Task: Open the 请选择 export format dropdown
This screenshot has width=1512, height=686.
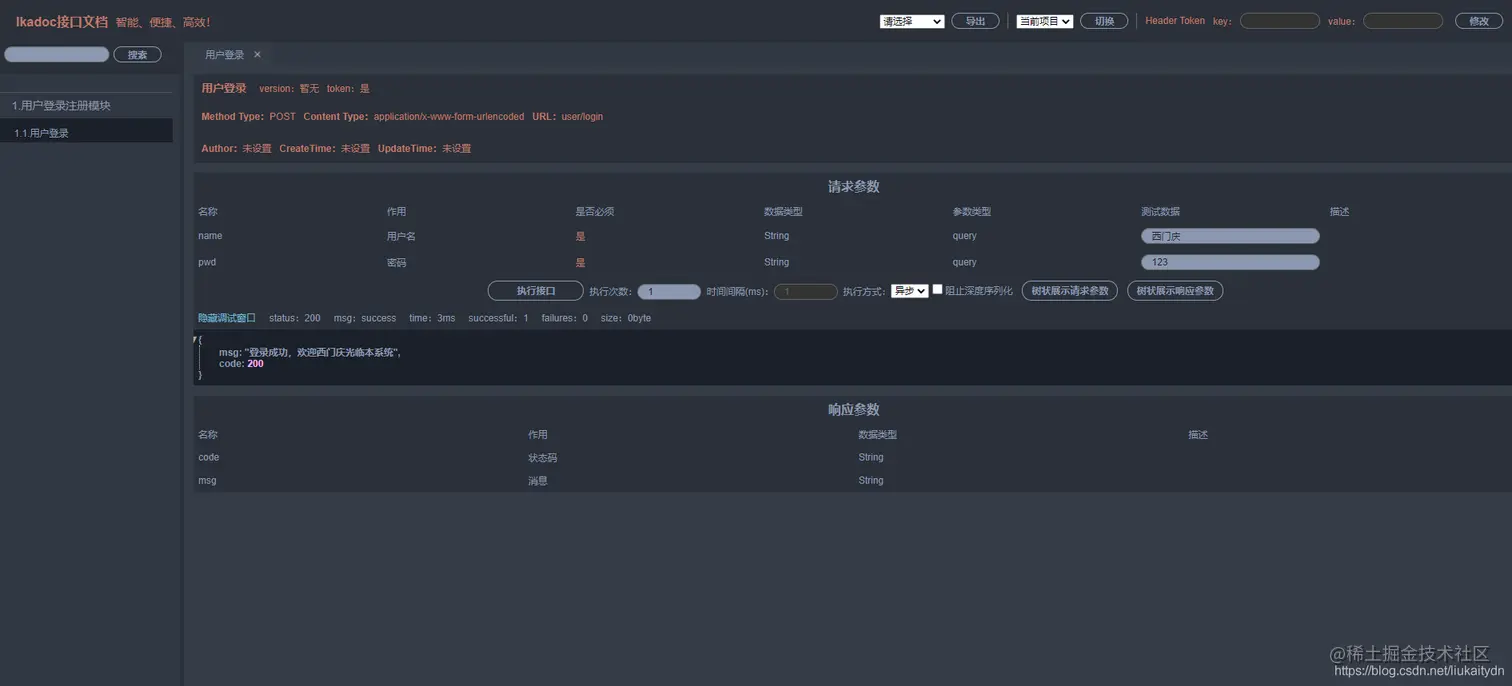Action: point(912,21)
